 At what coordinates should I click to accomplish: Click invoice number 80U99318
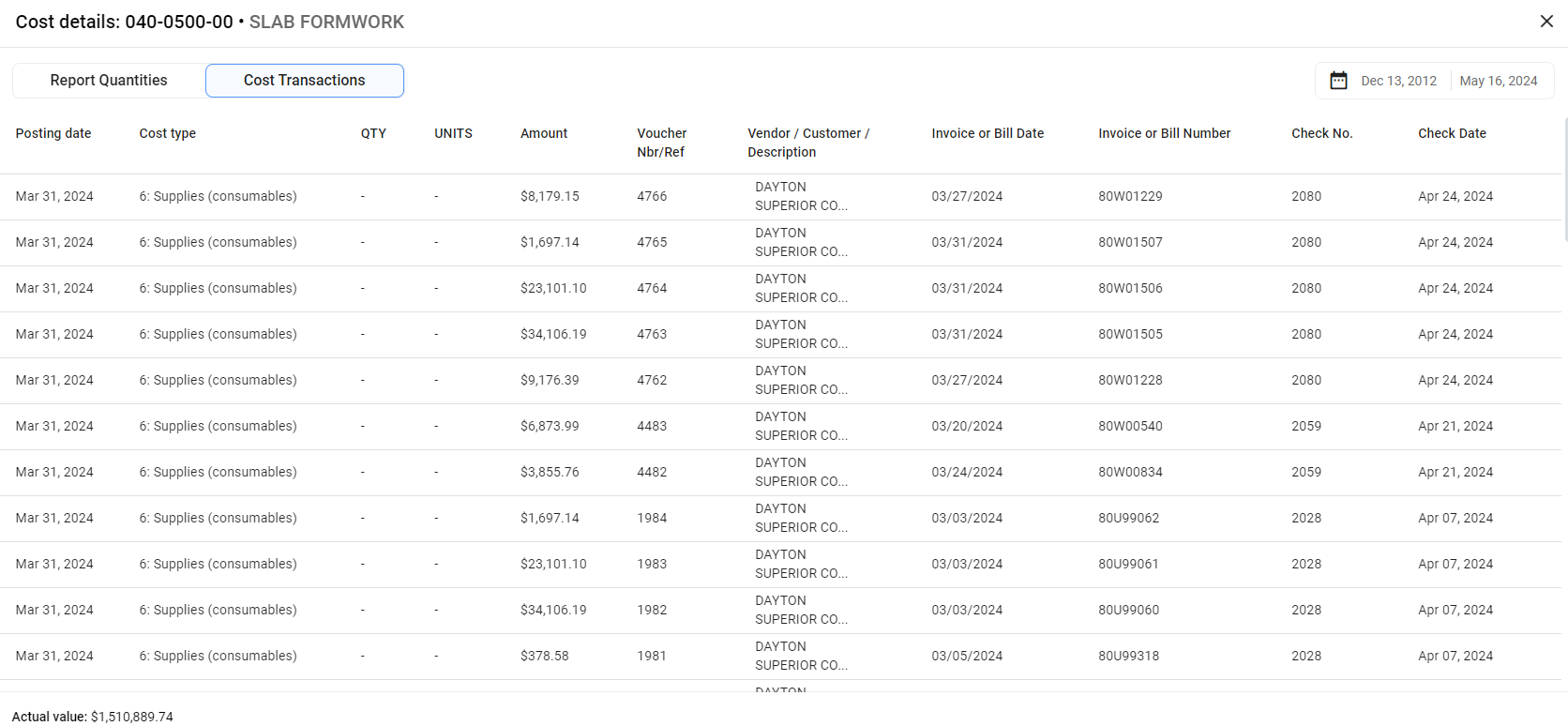tap(1128, 656)
